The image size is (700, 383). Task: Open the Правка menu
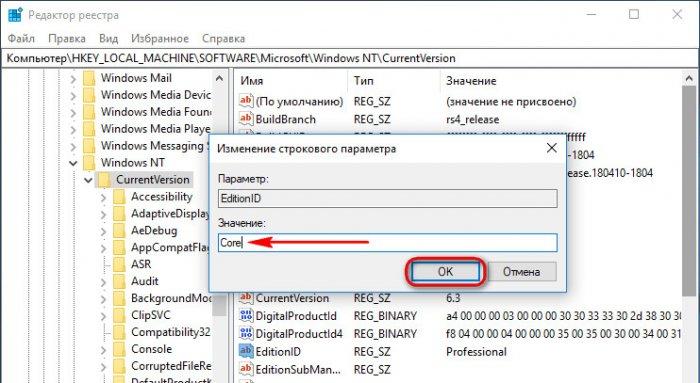pyautogui.click(x=67, y=38)
